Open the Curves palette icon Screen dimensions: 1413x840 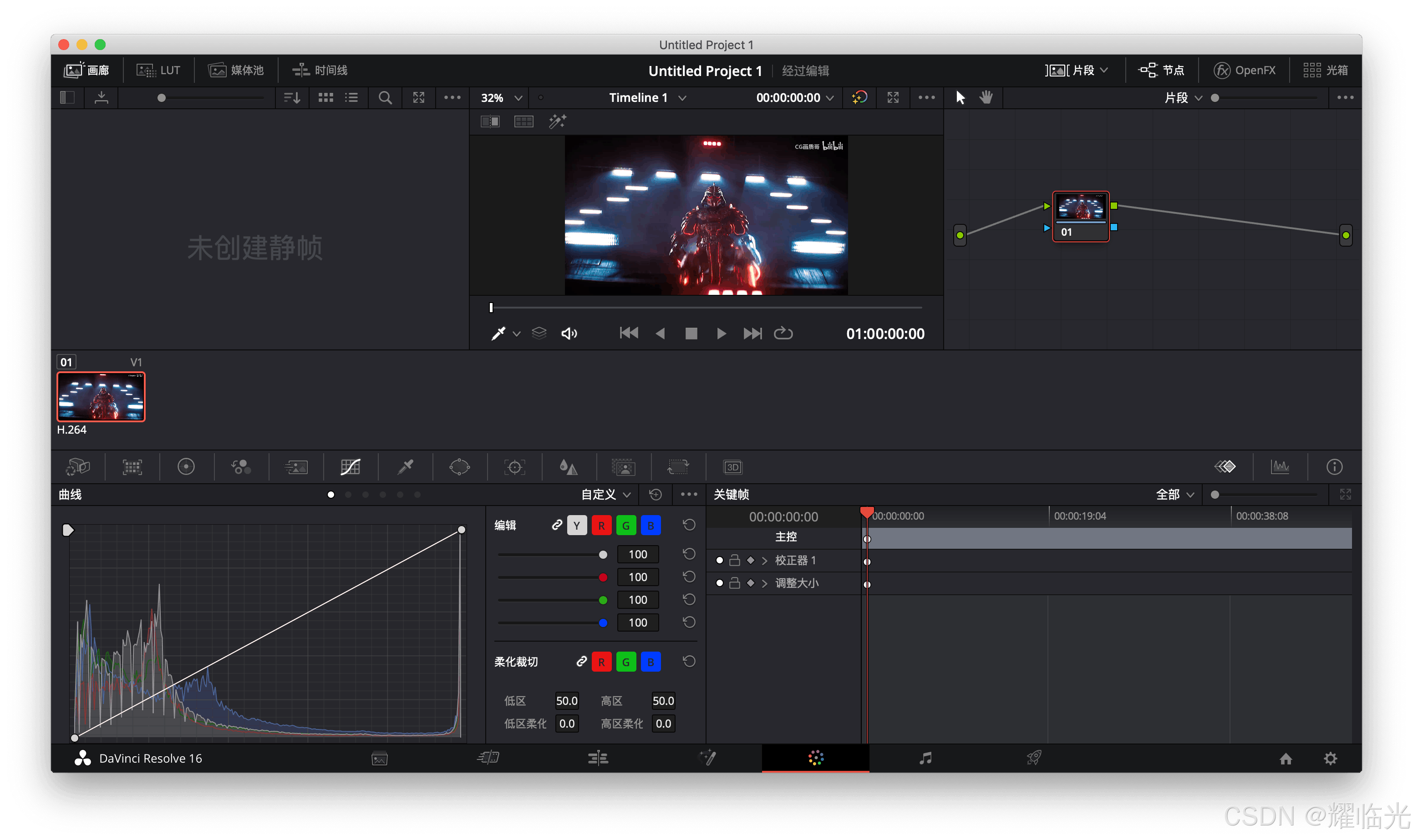tap(351, 467)
